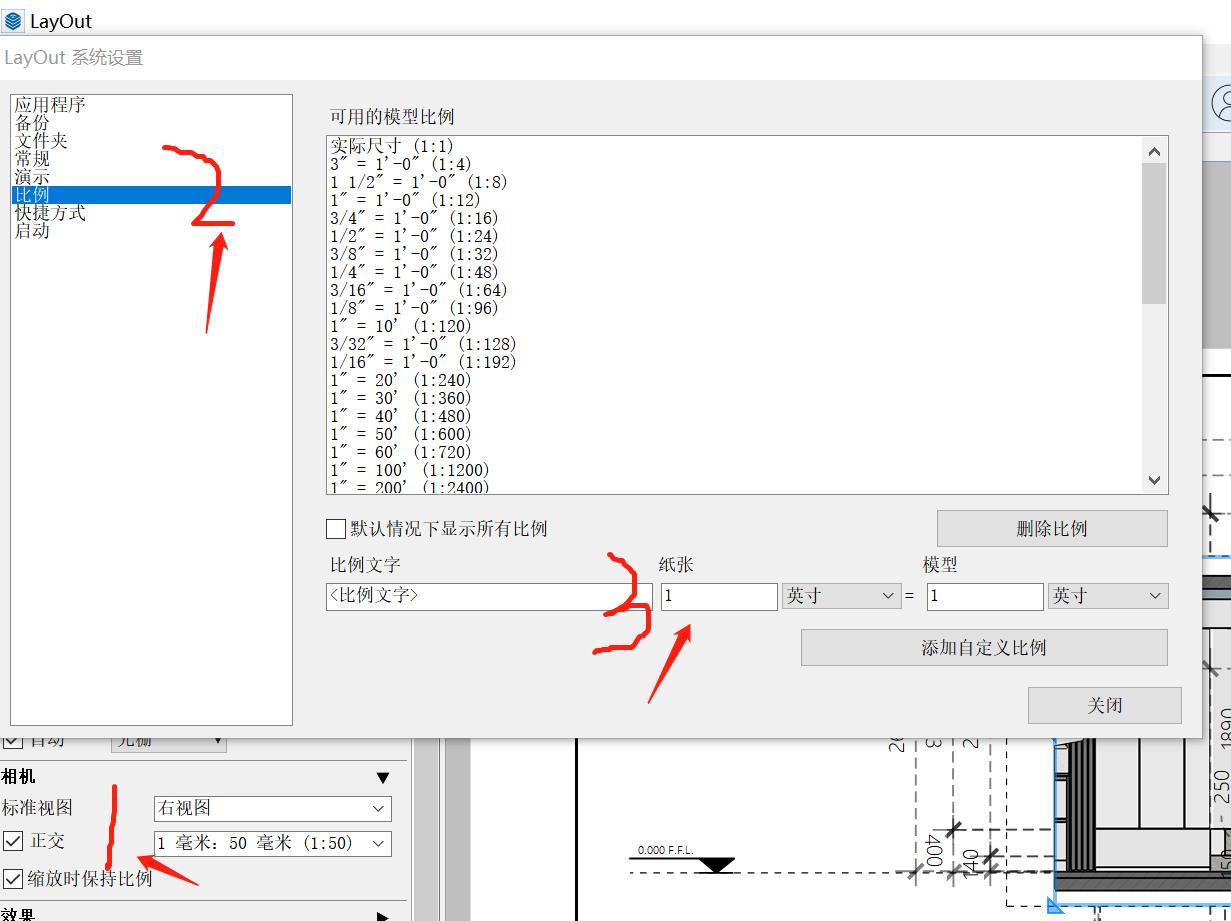The image size is (1231, 921).
Task: Click the scale list scrollbar down arrow
Action: click(x=1154, y=480)
